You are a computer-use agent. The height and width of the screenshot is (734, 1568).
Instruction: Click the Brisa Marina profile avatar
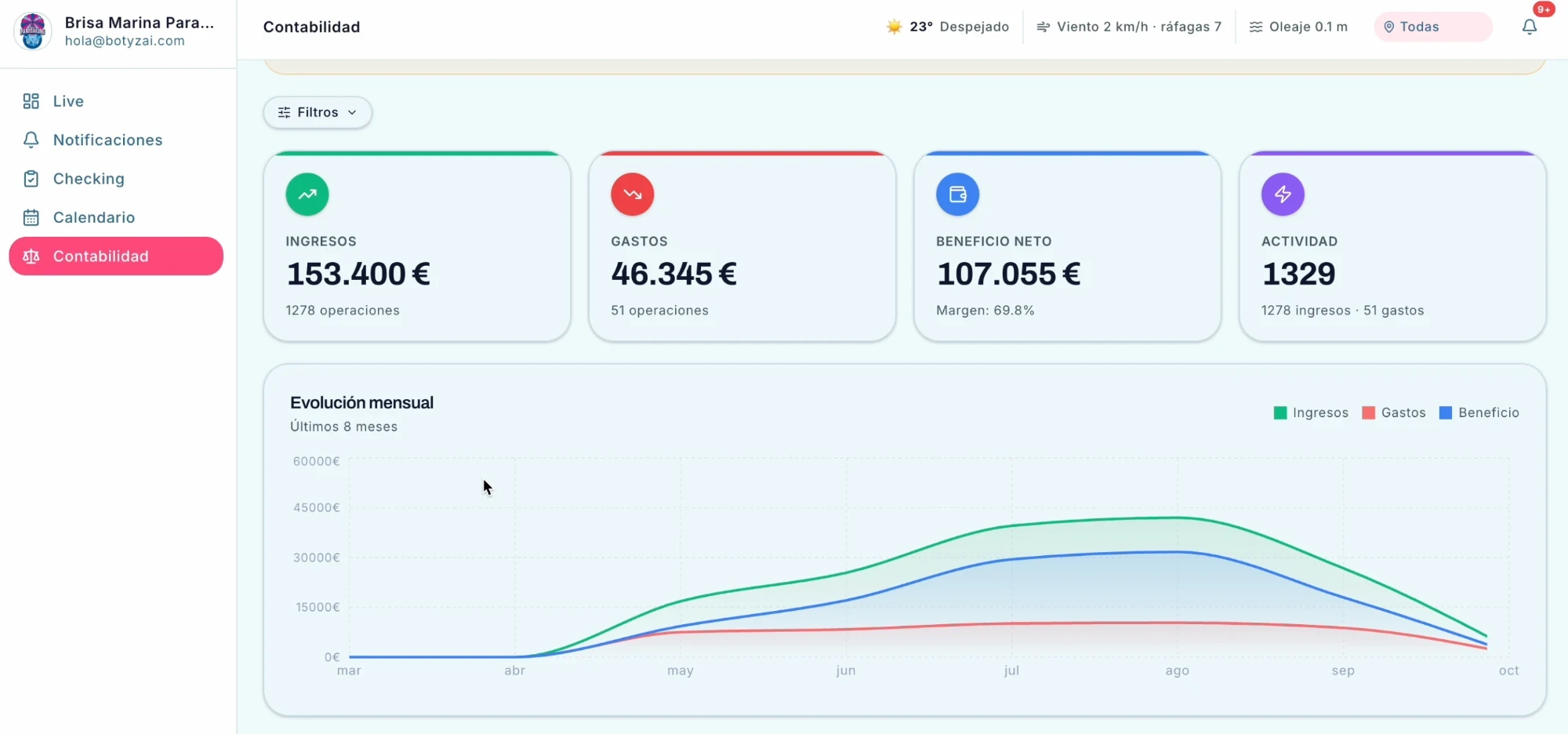[x=32, y=31]
